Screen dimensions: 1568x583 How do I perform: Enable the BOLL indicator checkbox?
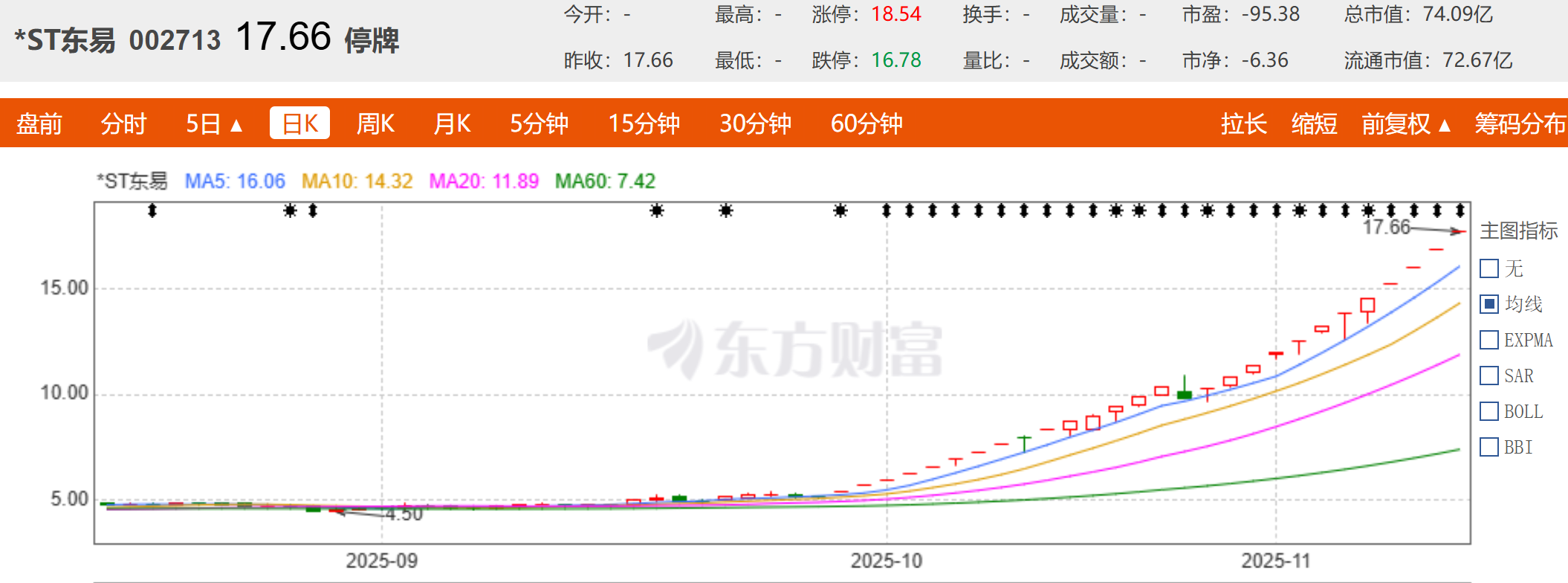pyautogui.click(x=1489, y=411)
